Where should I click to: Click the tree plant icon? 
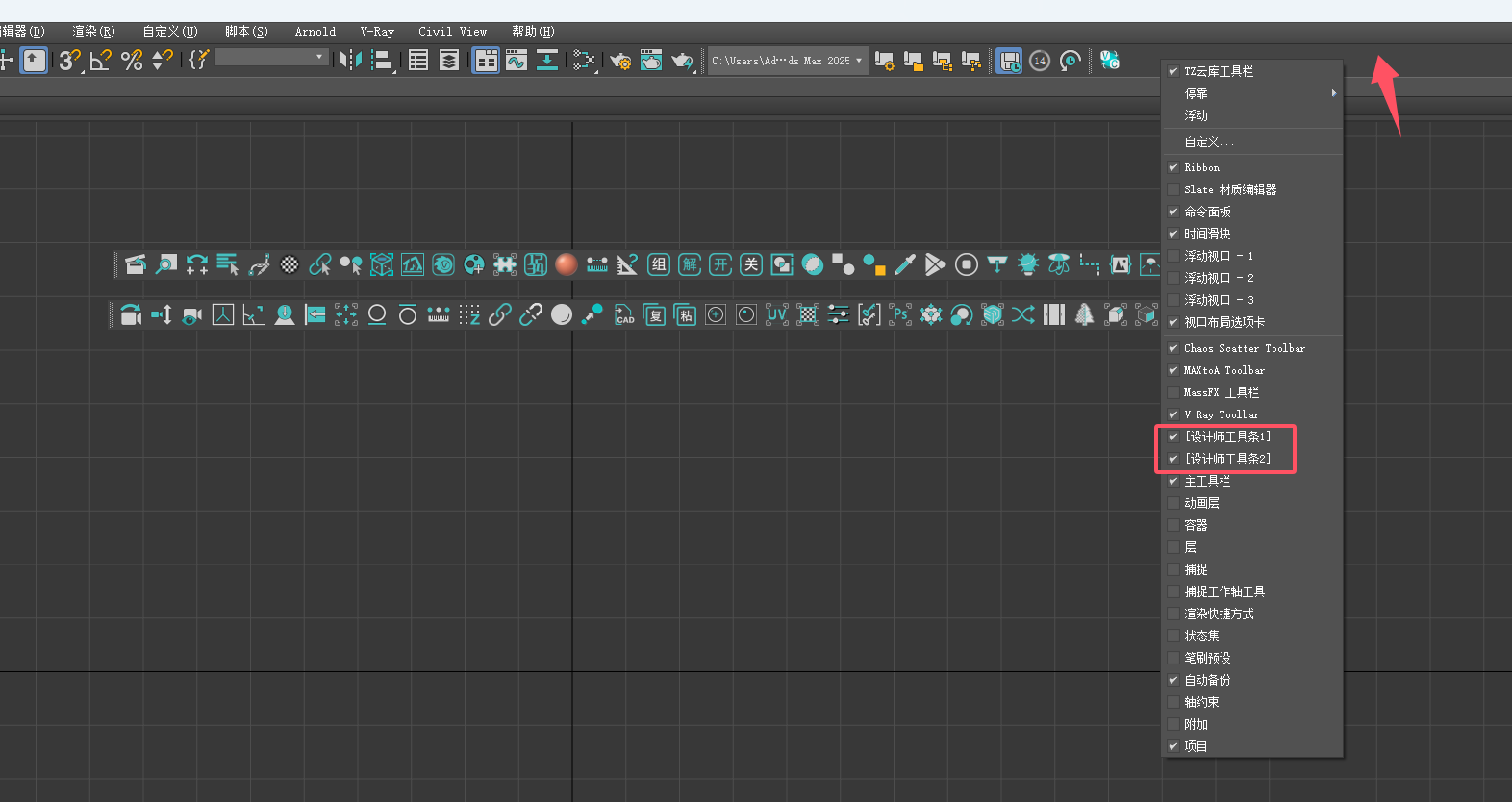pyautogui.click(x=1085, y=314)
